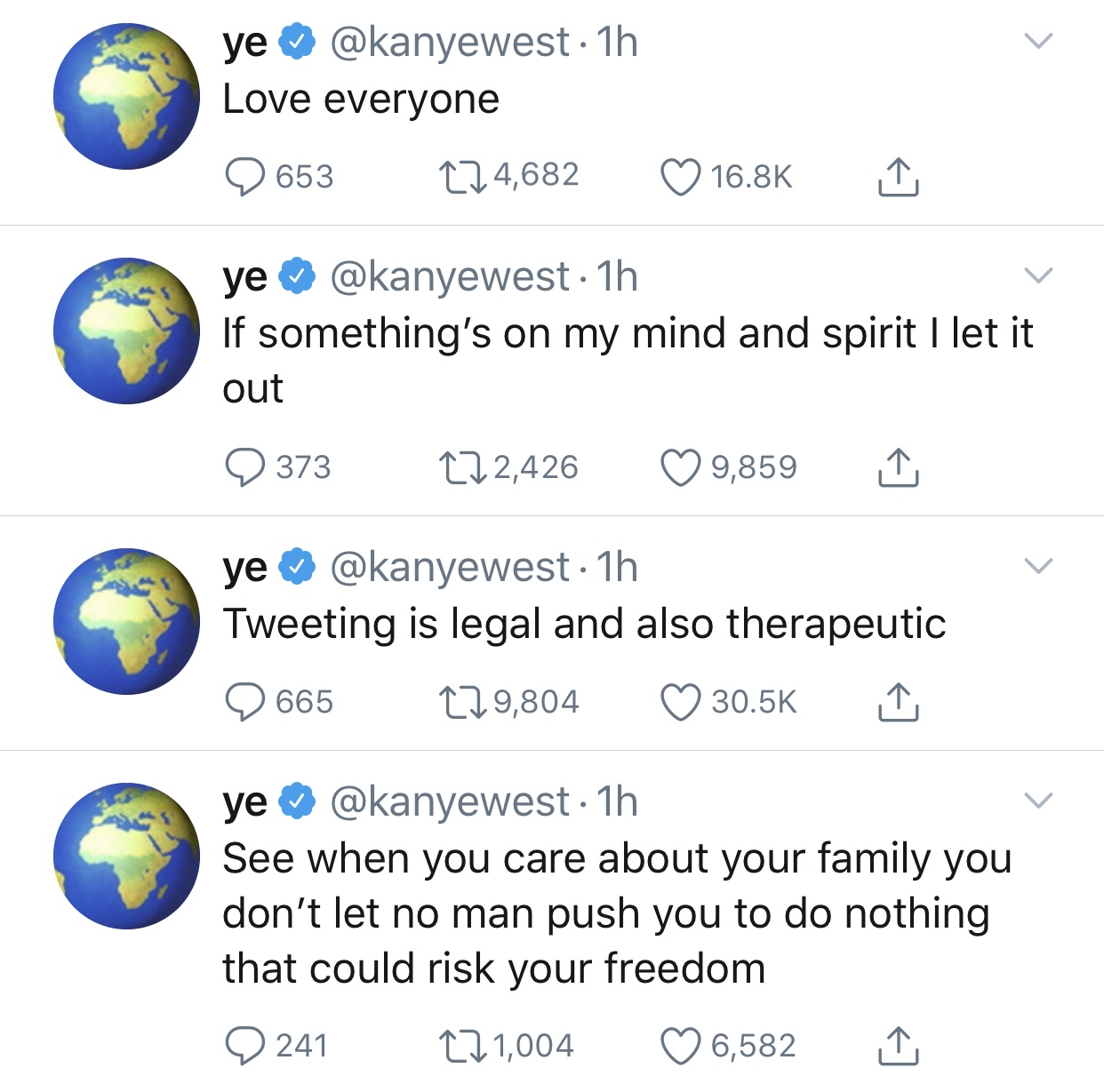
Task: Like the 'Love everyone' tweet
Action: [681, 176]
